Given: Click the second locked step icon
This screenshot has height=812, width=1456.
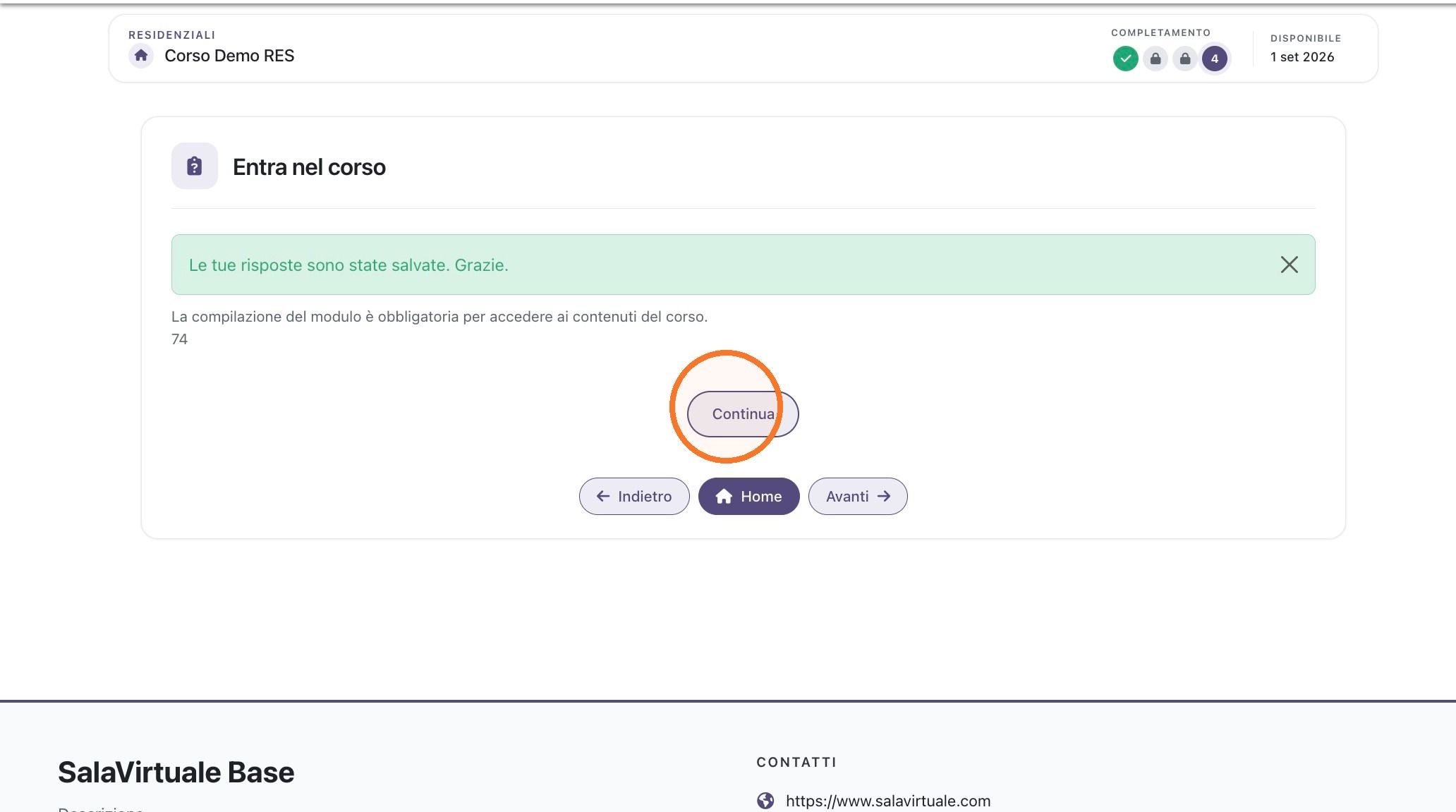Looking at the screenshot, I should coord(1185,59).
